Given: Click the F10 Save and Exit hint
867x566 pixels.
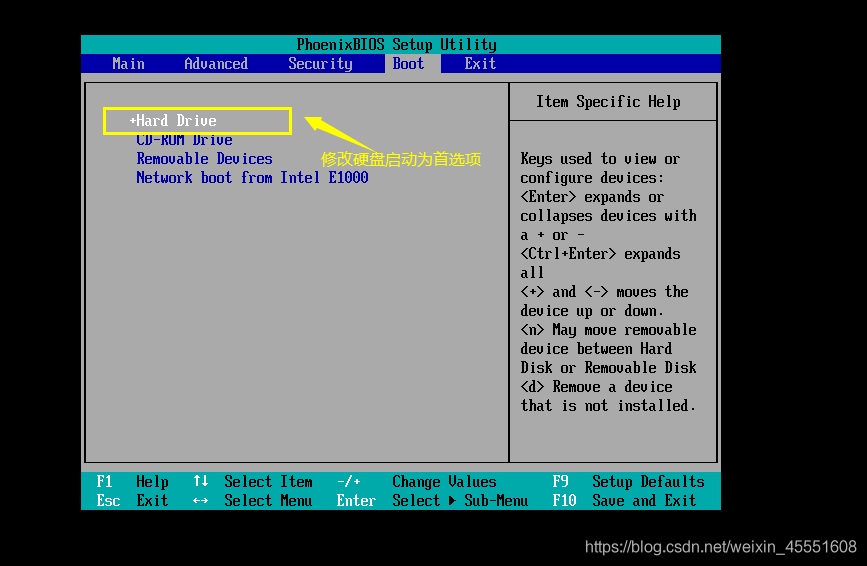Looking at the screenshot, I should 624,501.
